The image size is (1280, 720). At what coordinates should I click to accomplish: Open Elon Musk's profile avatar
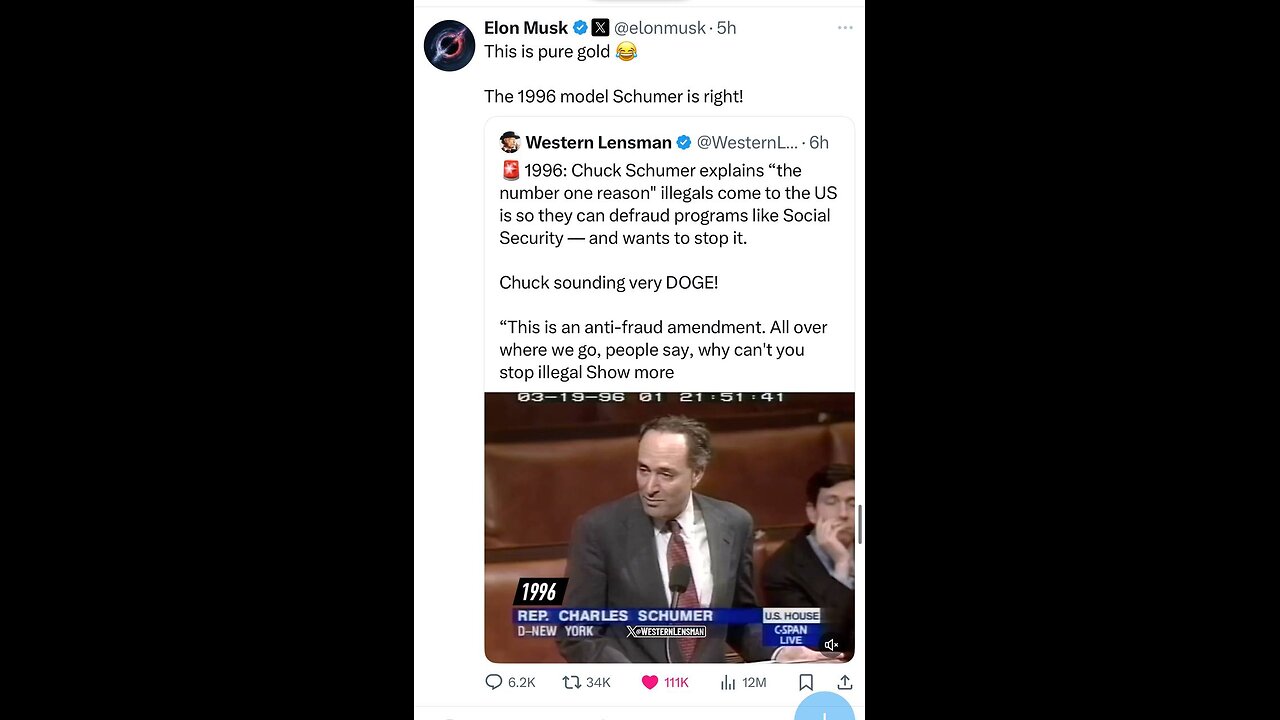pyautogui.click(x=449, y=45)
